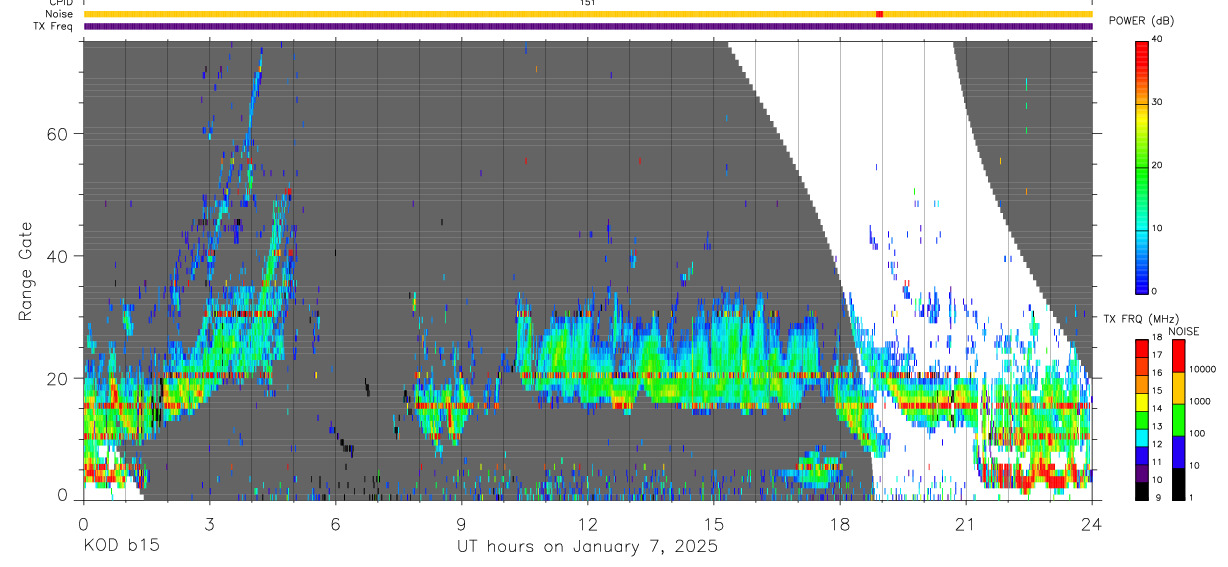Click the '20' label on the POWER colorbar

tap(1158, 165)
